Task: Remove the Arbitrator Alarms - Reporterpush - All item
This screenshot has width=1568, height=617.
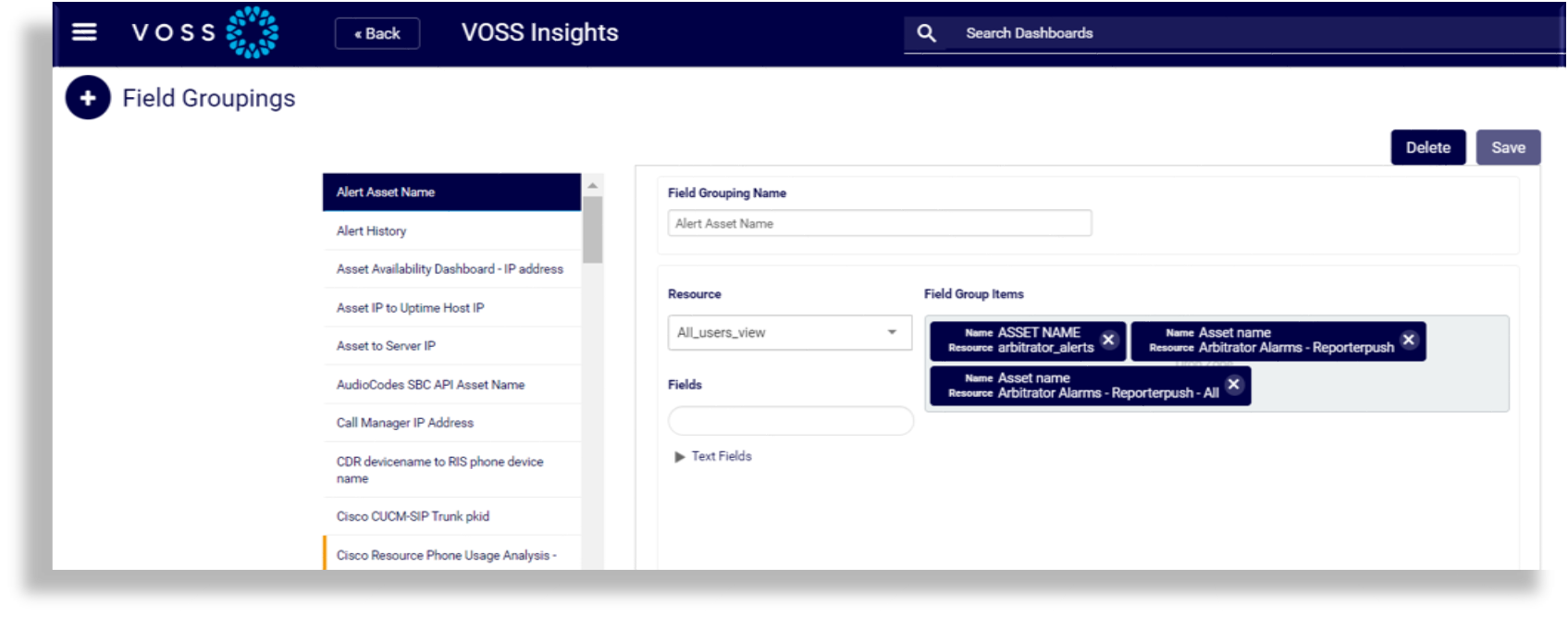Action: click(x=1233, y=385)
